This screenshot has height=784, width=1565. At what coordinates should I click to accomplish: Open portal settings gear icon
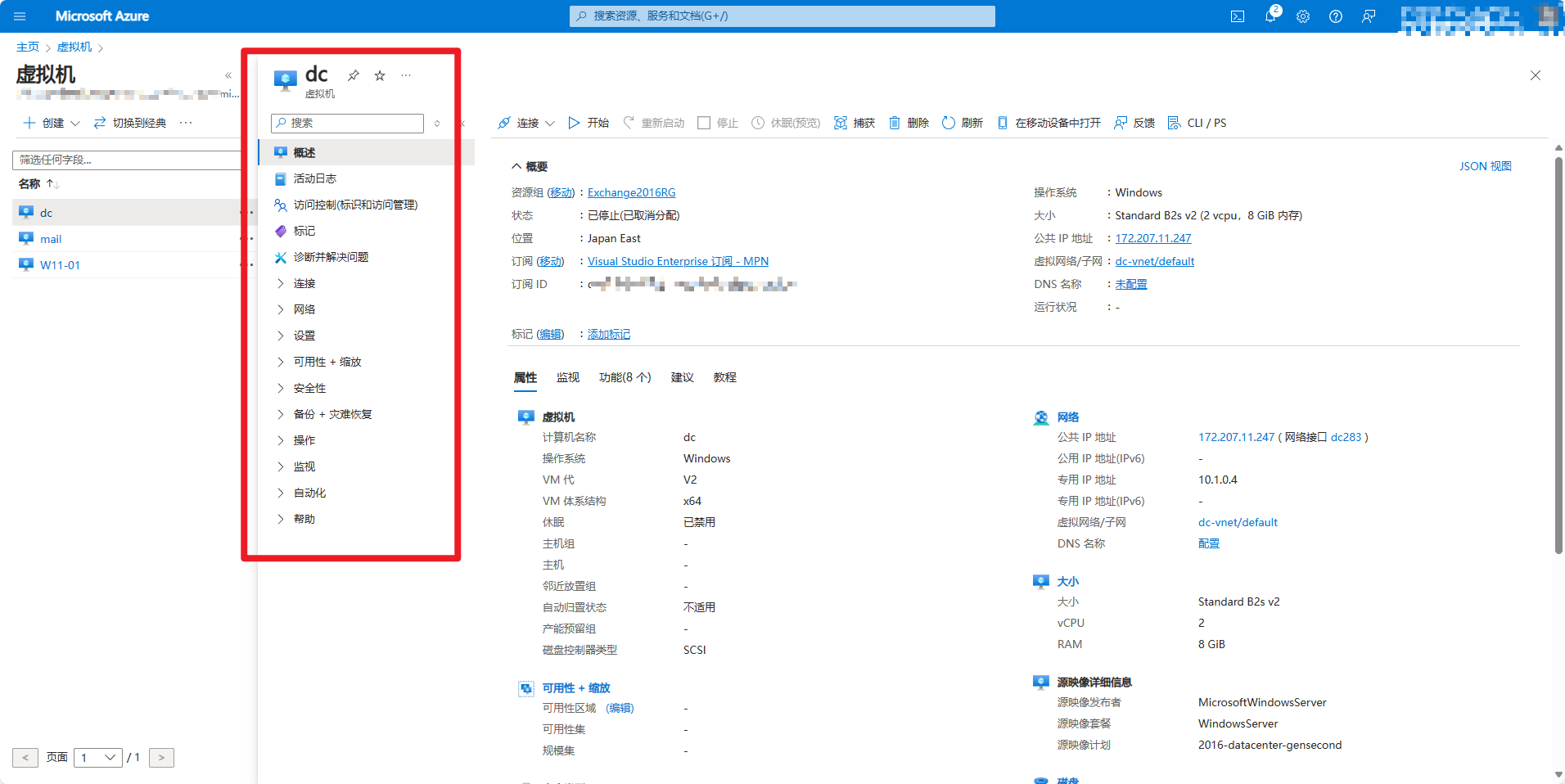point(1303,16)
